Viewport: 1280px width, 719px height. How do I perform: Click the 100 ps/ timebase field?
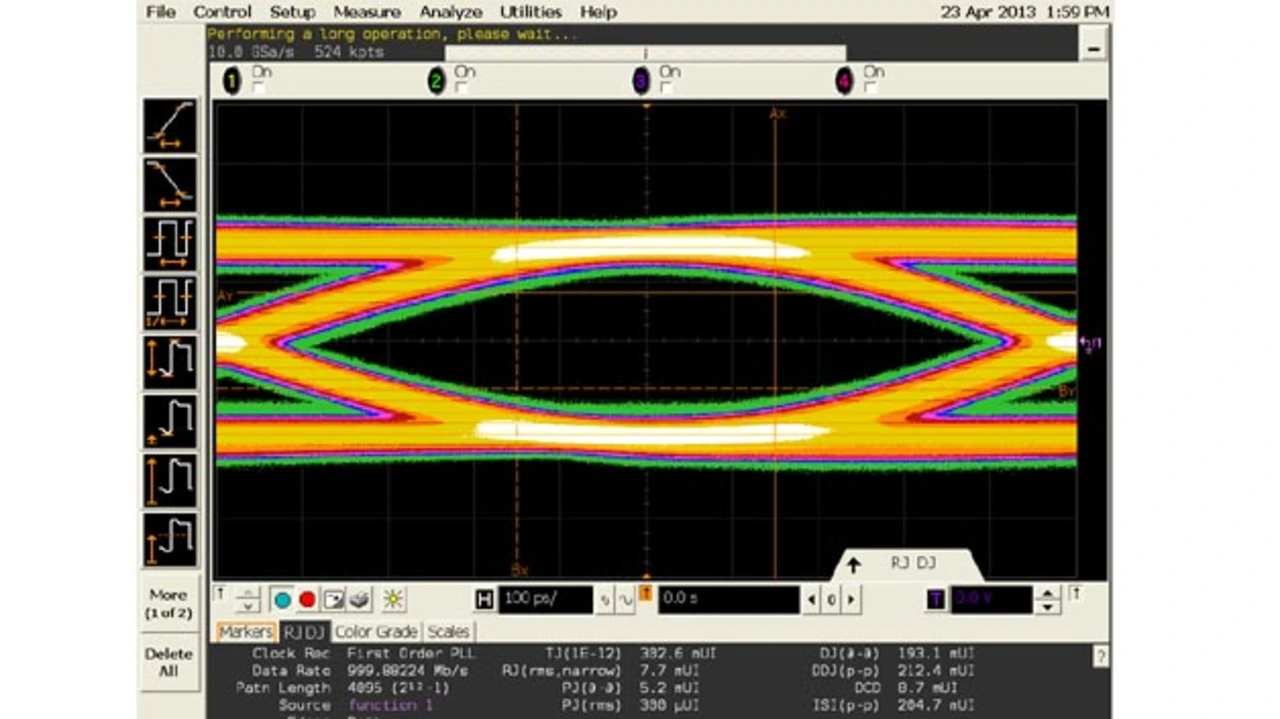(545, 600)
